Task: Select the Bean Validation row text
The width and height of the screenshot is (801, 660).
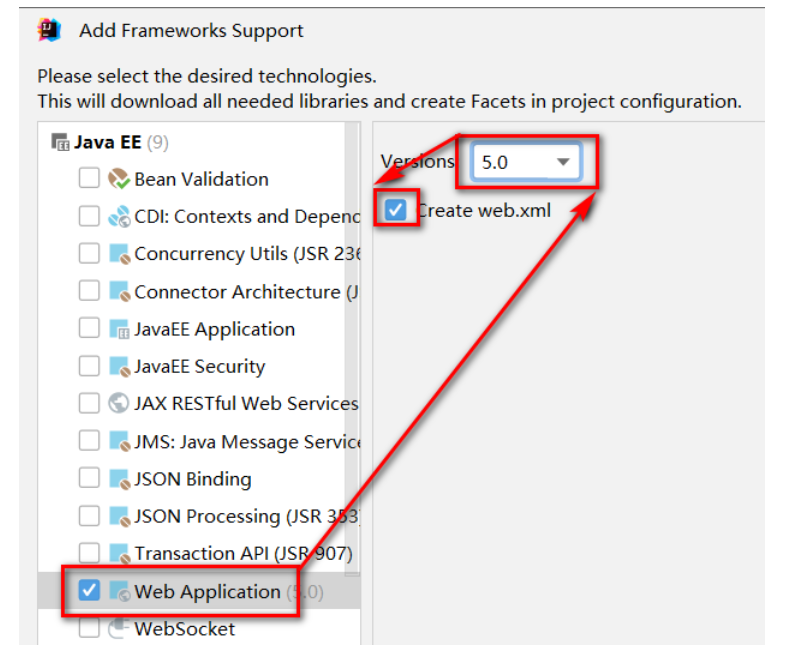Action: (201, 179)
